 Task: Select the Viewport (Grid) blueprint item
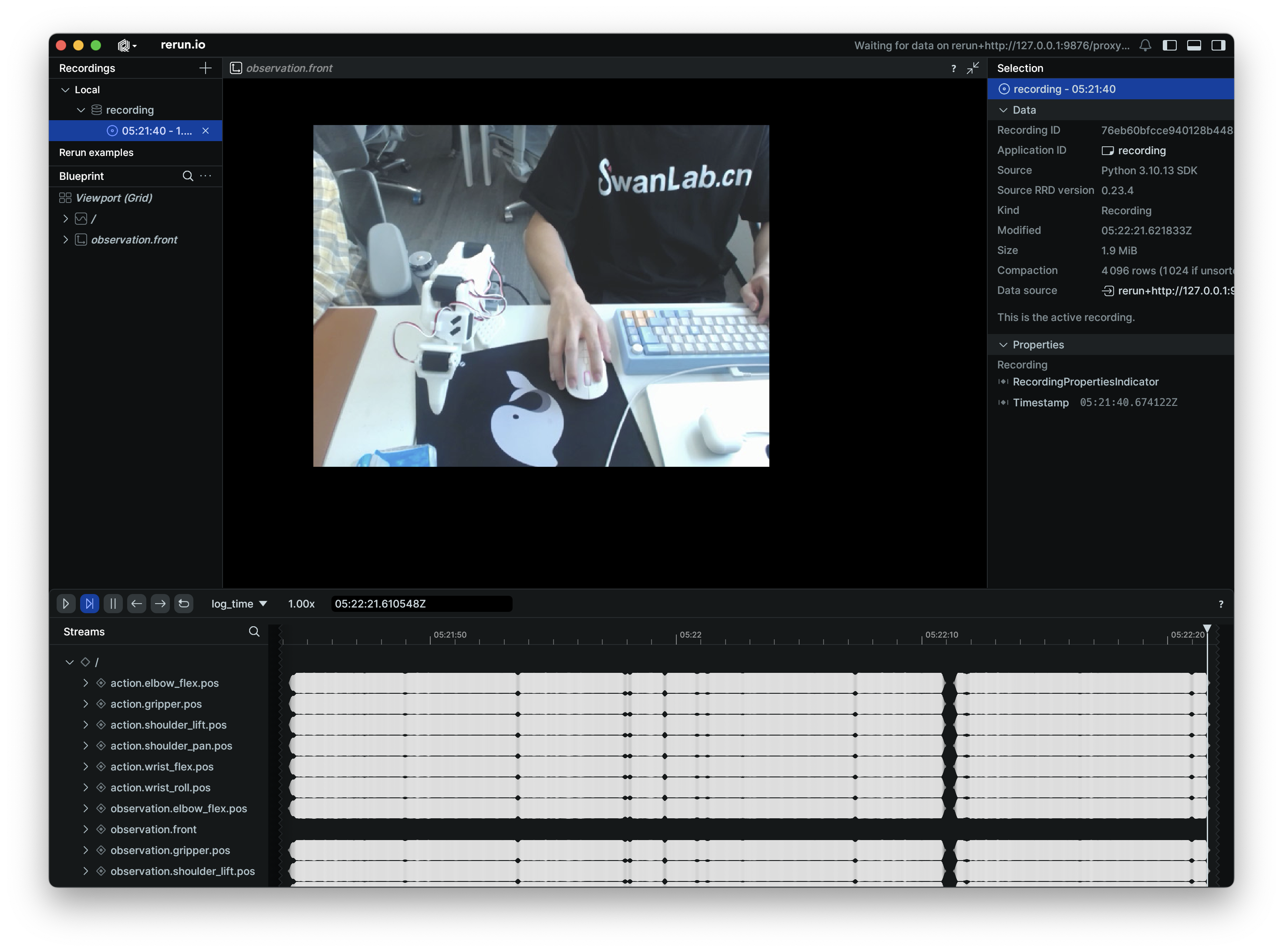click(x=114, y=198)
